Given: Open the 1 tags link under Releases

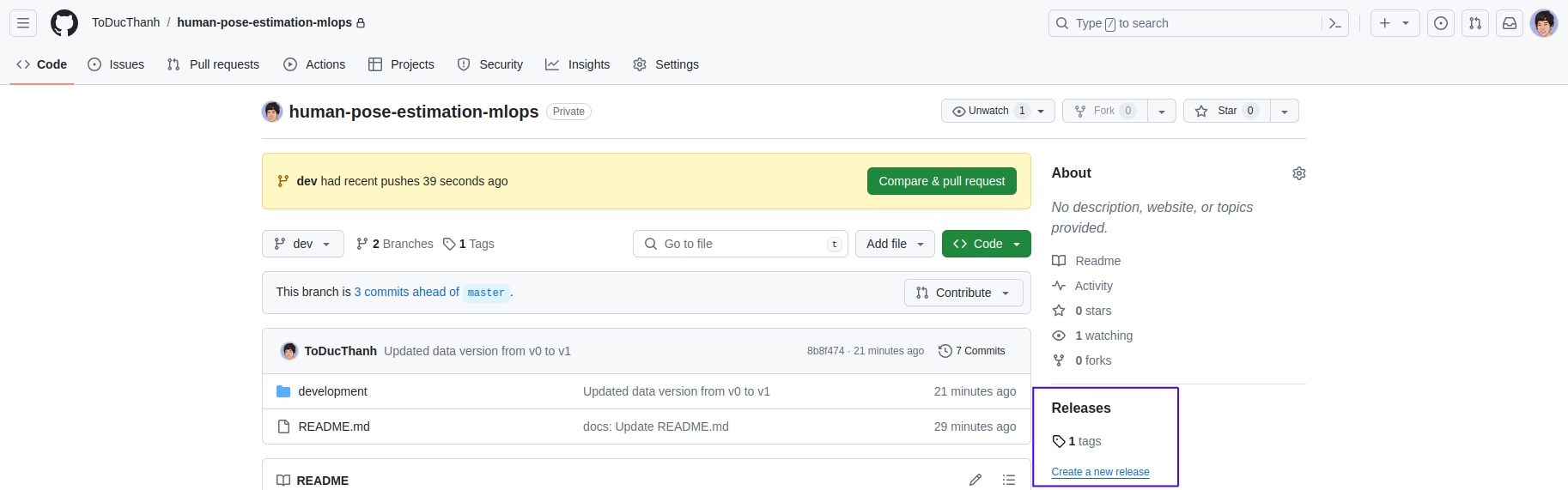Looking at the screenshot, I should click(1077, 441).
